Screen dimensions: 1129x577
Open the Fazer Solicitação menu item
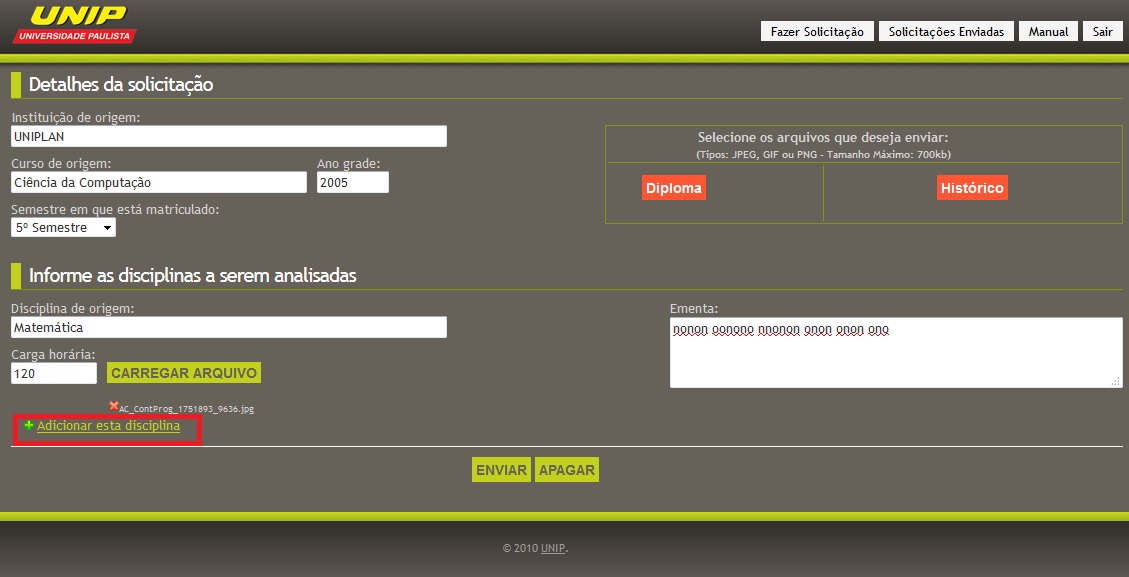(x=817, y=32)
